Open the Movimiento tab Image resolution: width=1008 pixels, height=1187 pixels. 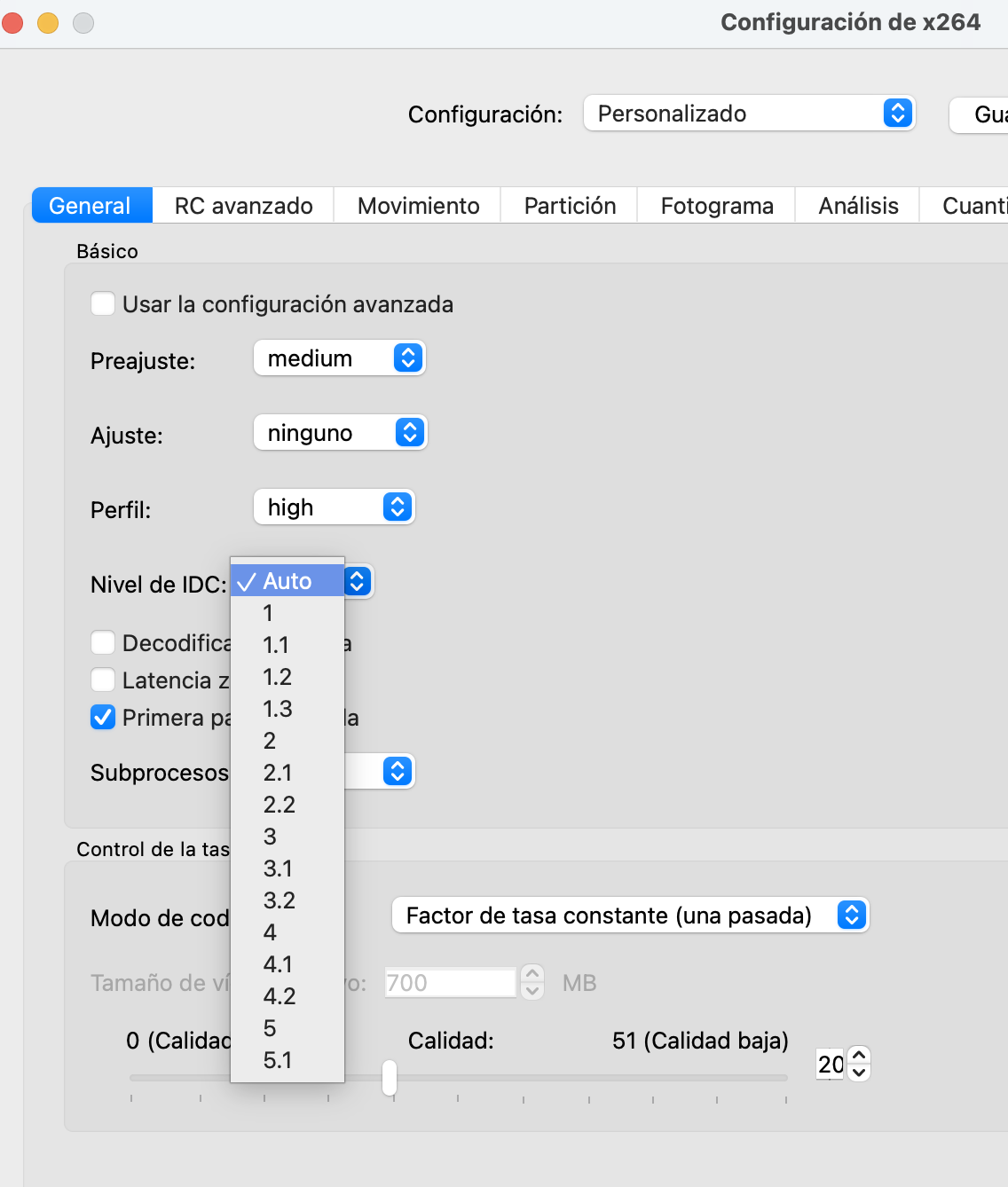click(416, 205)
